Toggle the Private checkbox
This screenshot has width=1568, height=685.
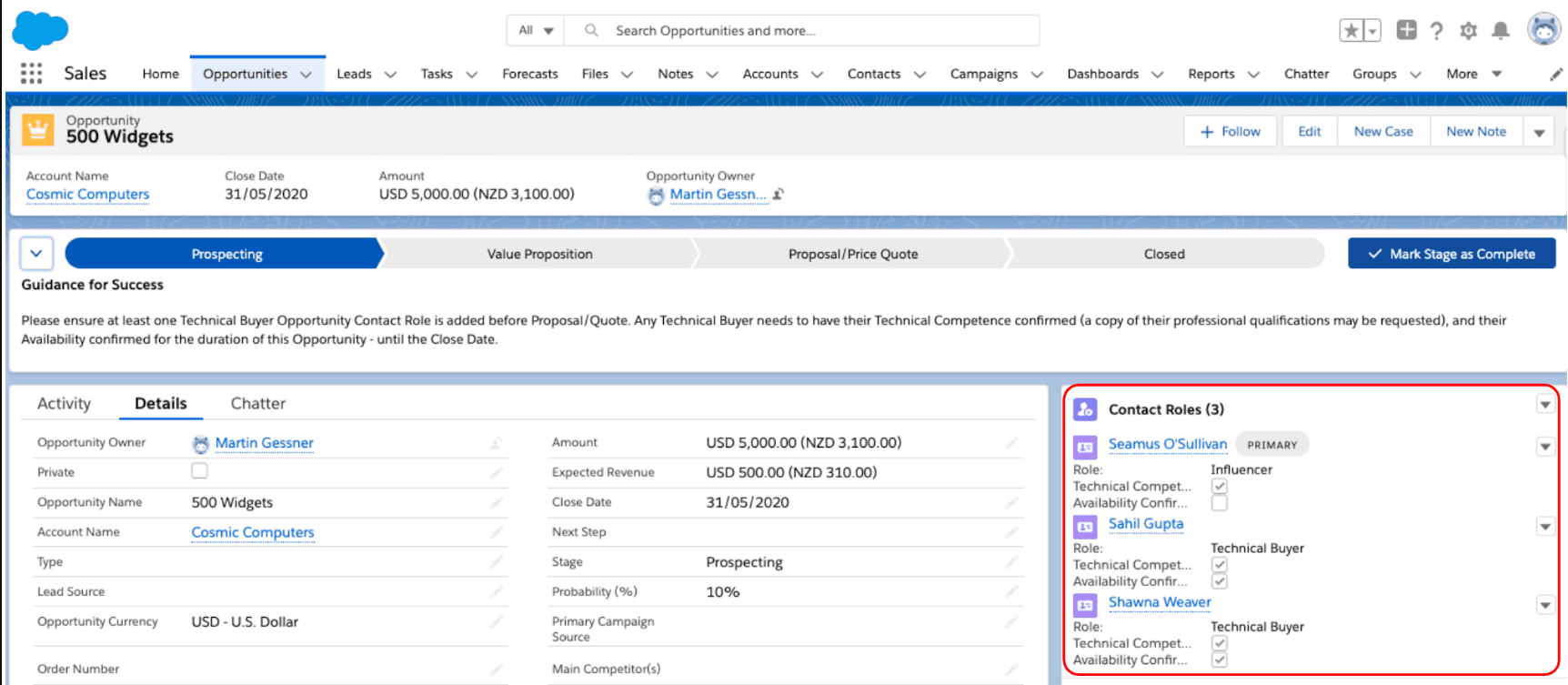pyautogui.click(x=199, y=471)
